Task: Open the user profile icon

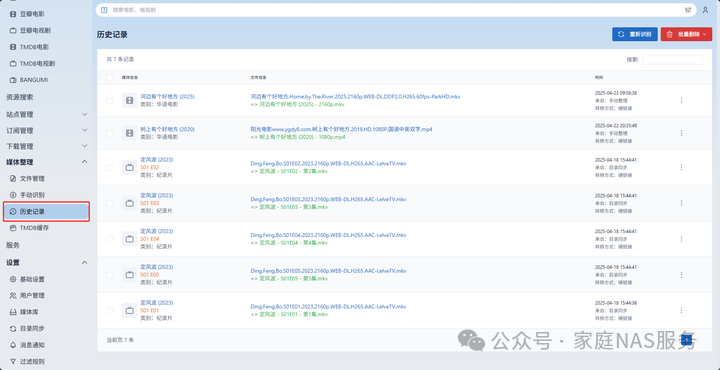Action: (x=705, y=10)
